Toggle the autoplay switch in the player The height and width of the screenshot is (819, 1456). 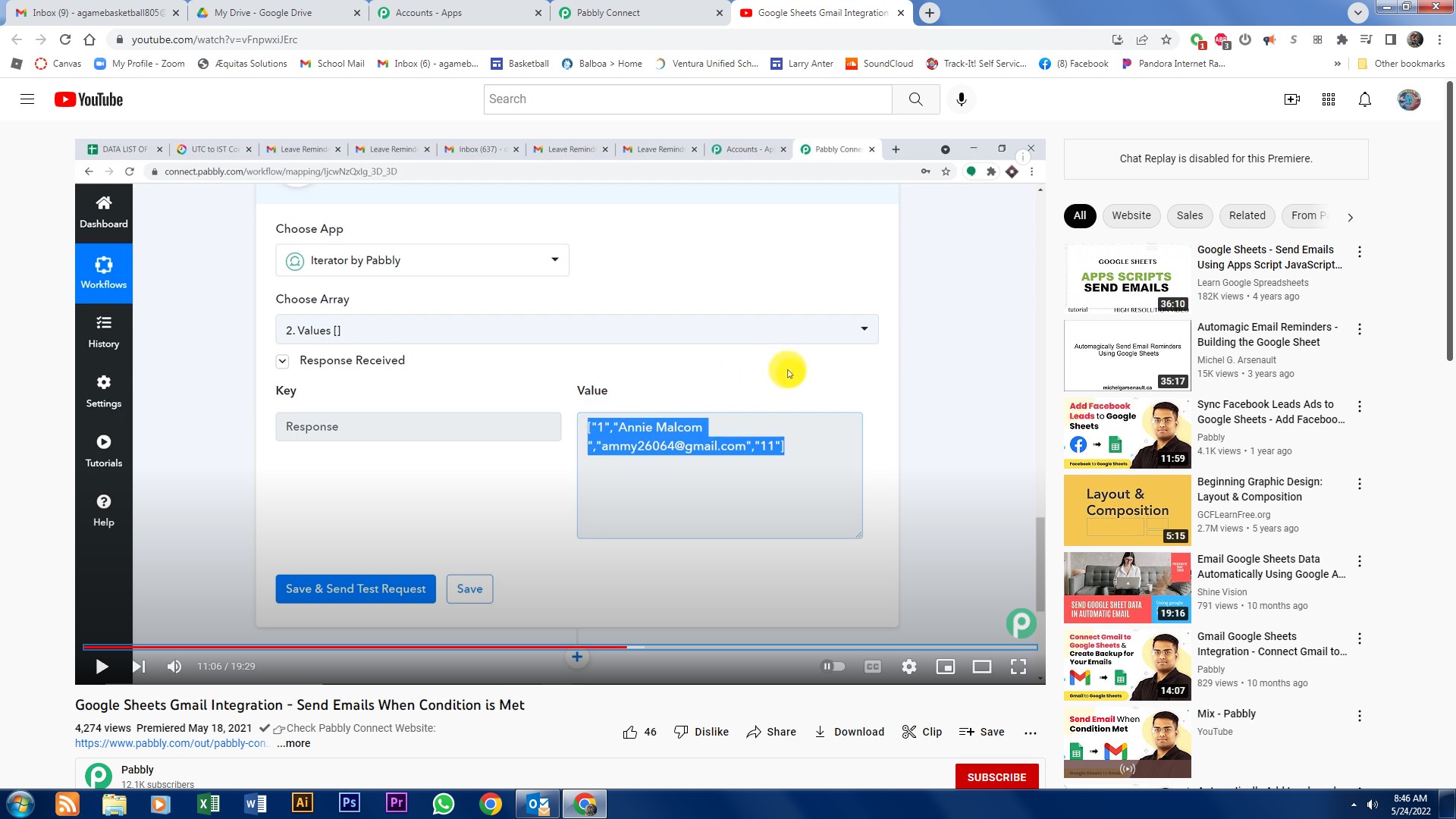834,667
